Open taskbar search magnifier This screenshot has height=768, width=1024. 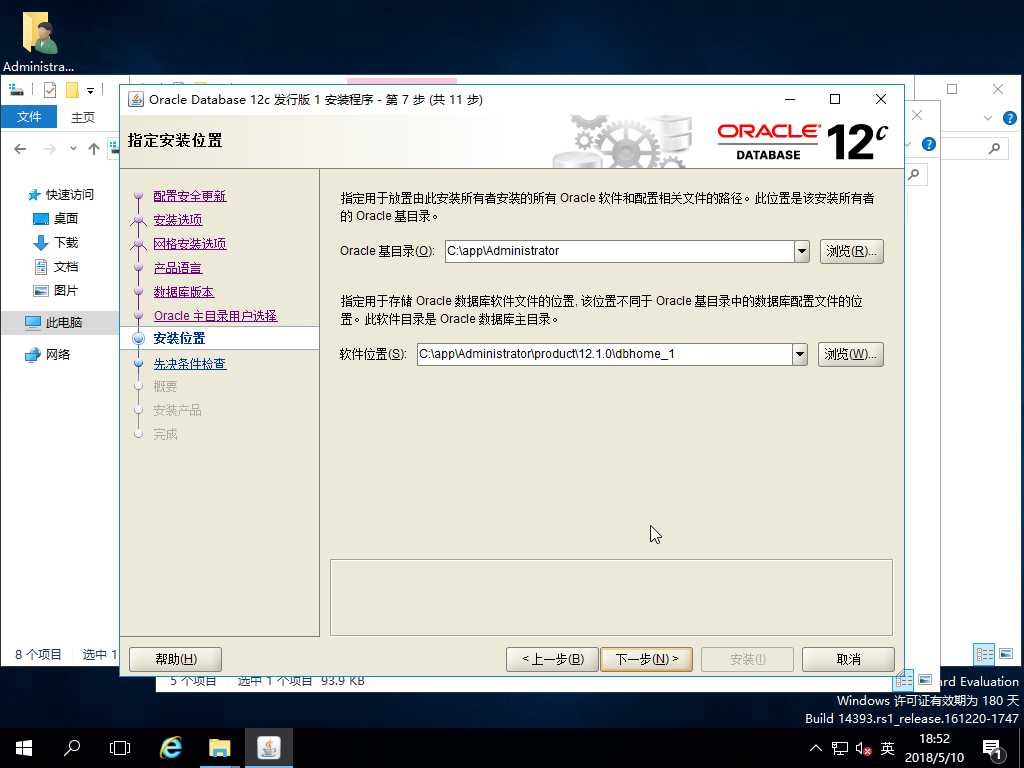pos(72,748)
